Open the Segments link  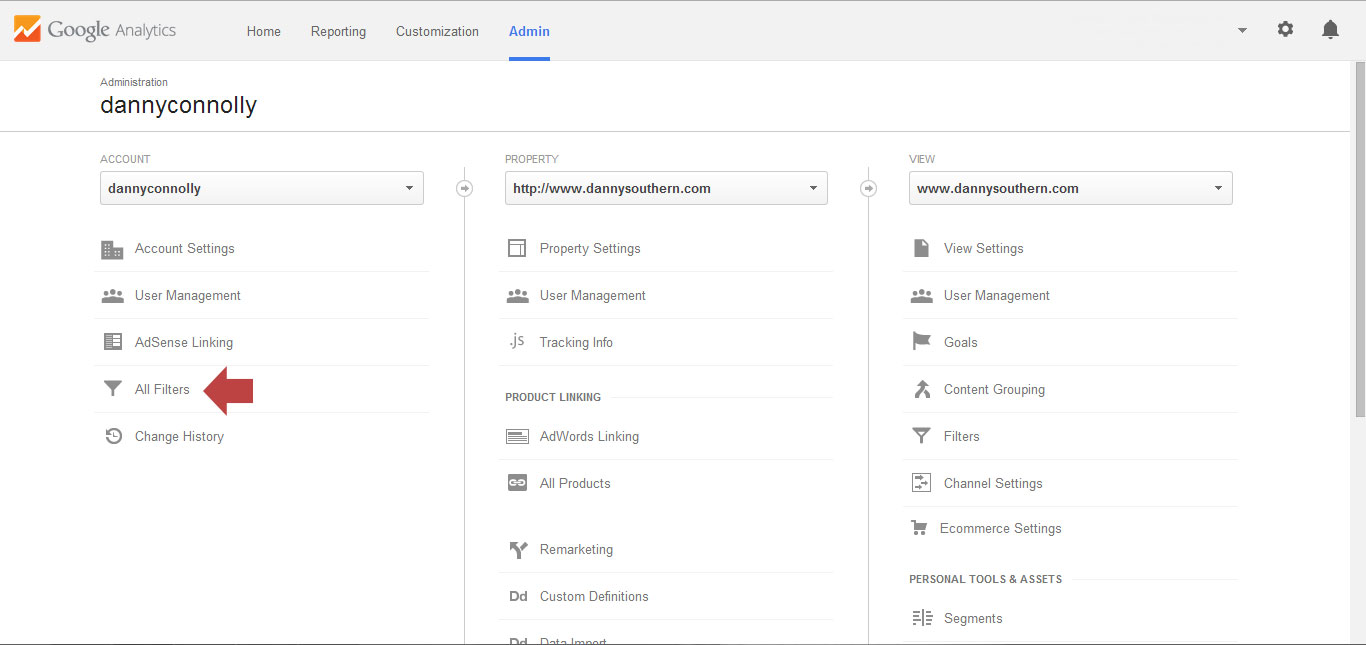click(973, 619)
